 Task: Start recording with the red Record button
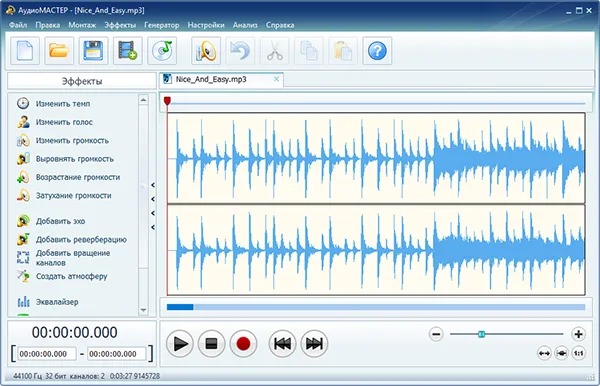click(243, 344)
